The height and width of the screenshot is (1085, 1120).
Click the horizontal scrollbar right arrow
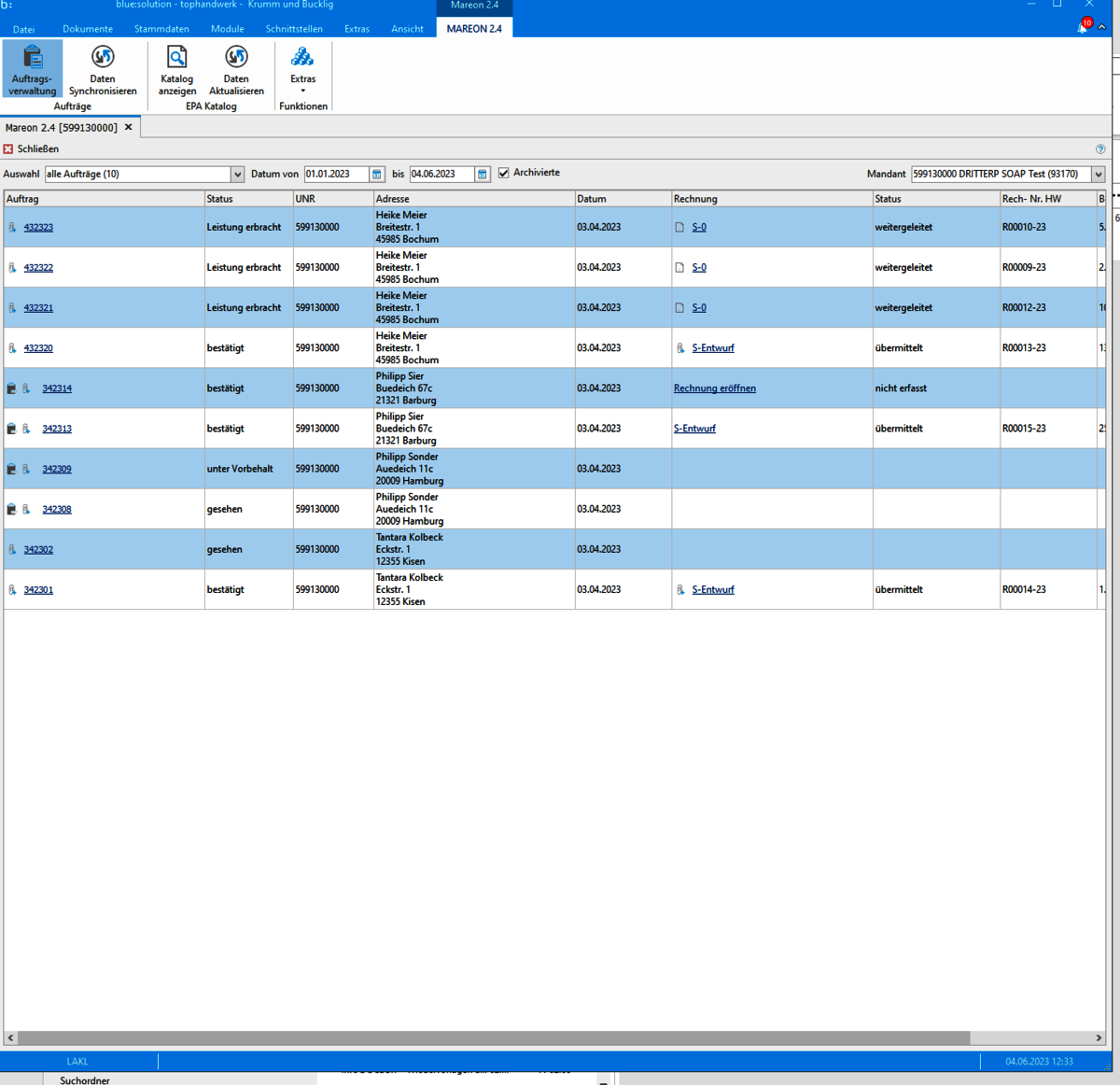pos(1099,1037)
